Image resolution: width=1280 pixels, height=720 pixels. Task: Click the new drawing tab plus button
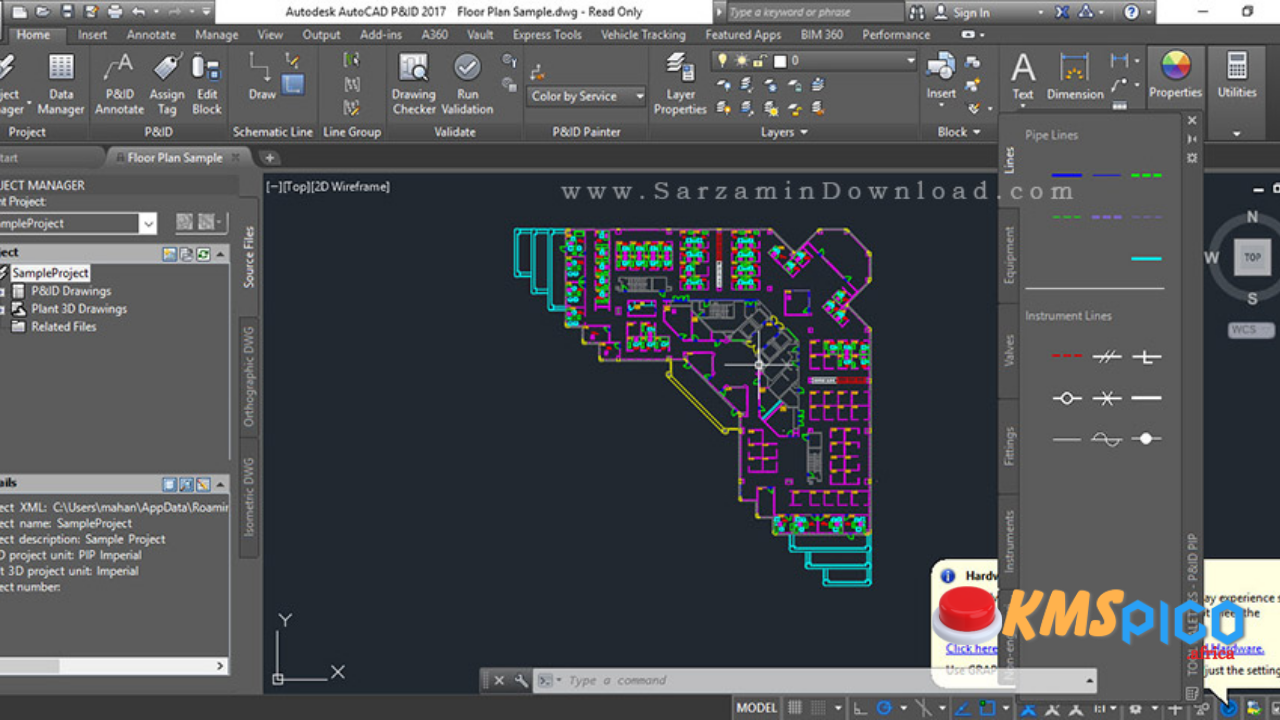pos(268,157)
